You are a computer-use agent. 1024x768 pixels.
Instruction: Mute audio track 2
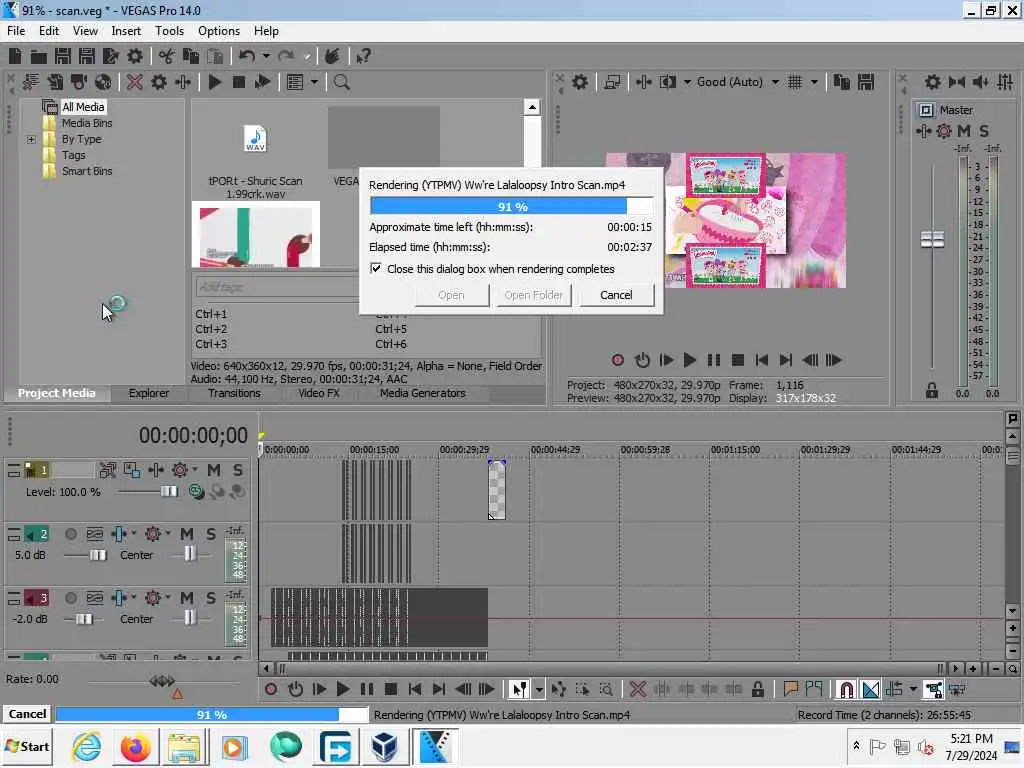pyautogui.click(x=187, y=534)
